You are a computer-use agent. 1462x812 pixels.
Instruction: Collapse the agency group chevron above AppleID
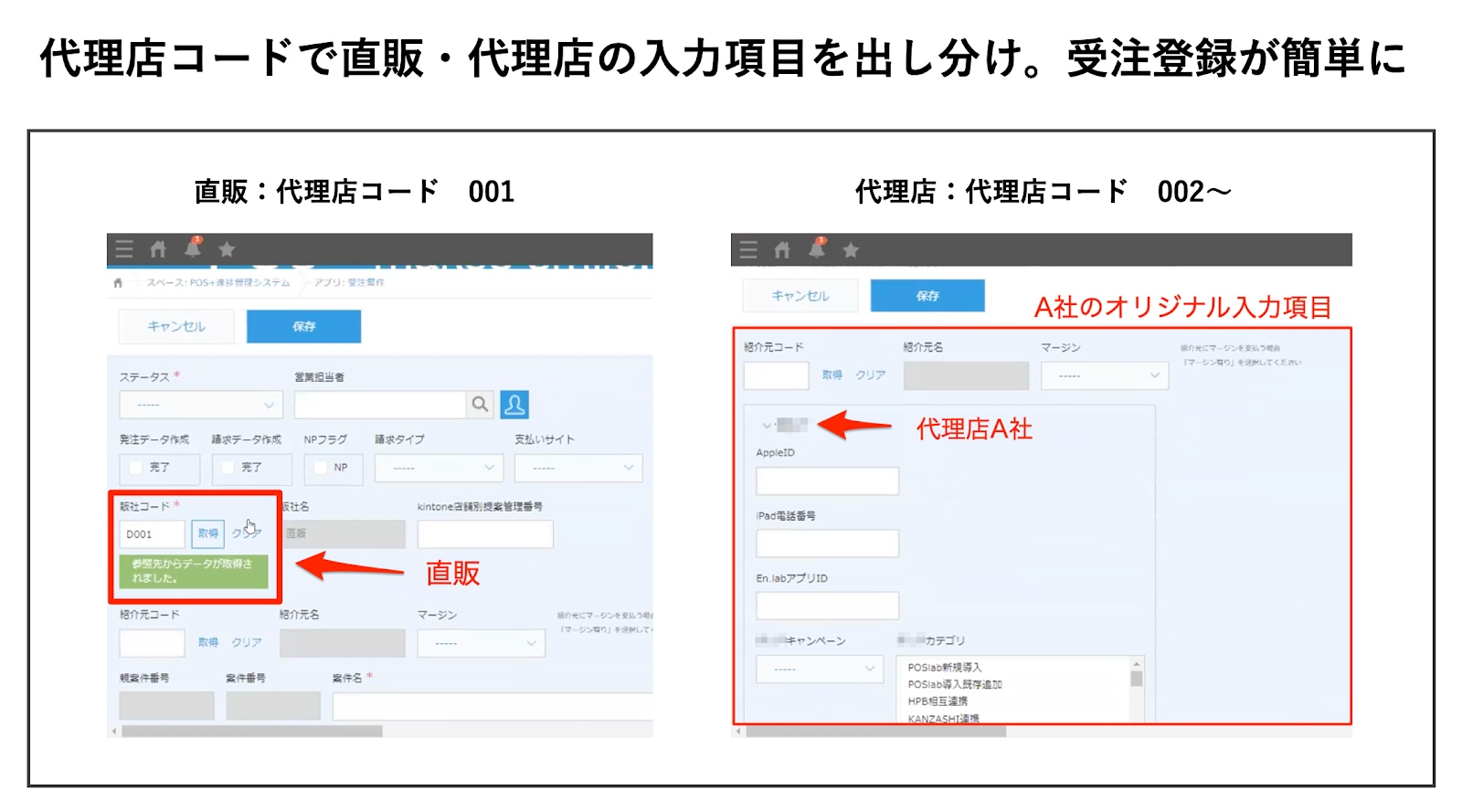766,426
